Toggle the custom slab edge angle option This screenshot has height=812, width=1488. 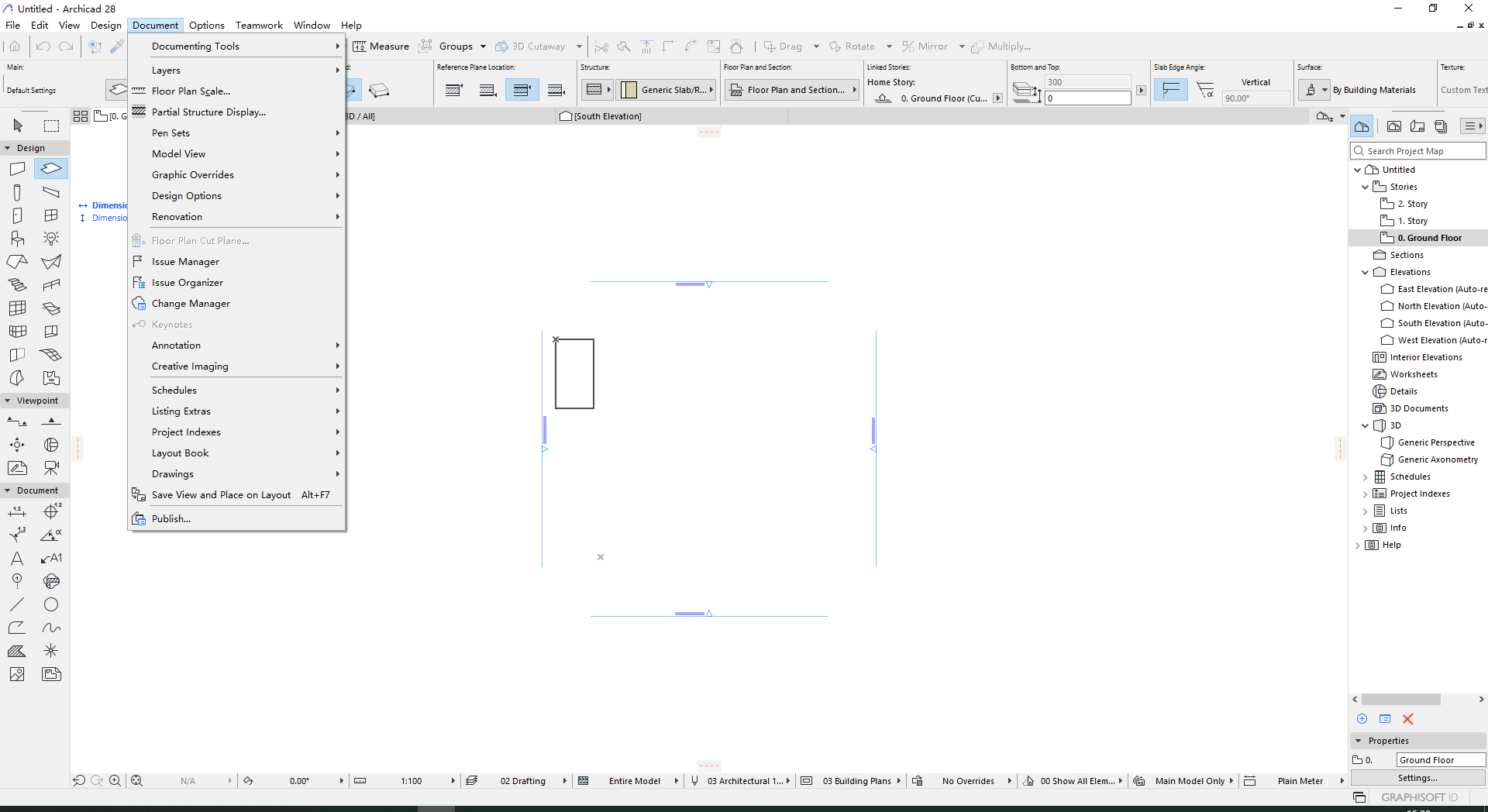1205,90
